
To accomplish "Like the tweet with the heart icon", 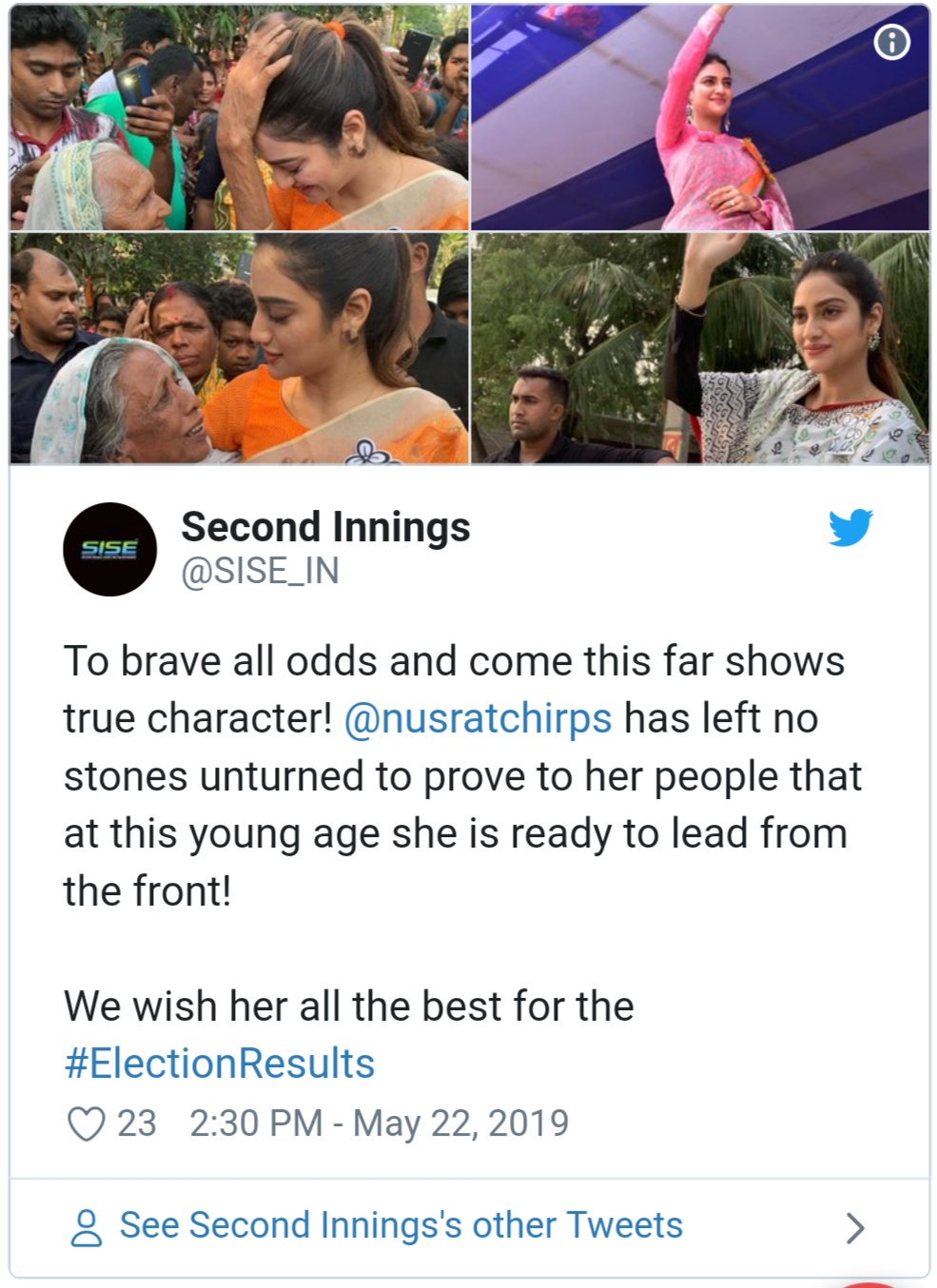I will (87, 1123).
